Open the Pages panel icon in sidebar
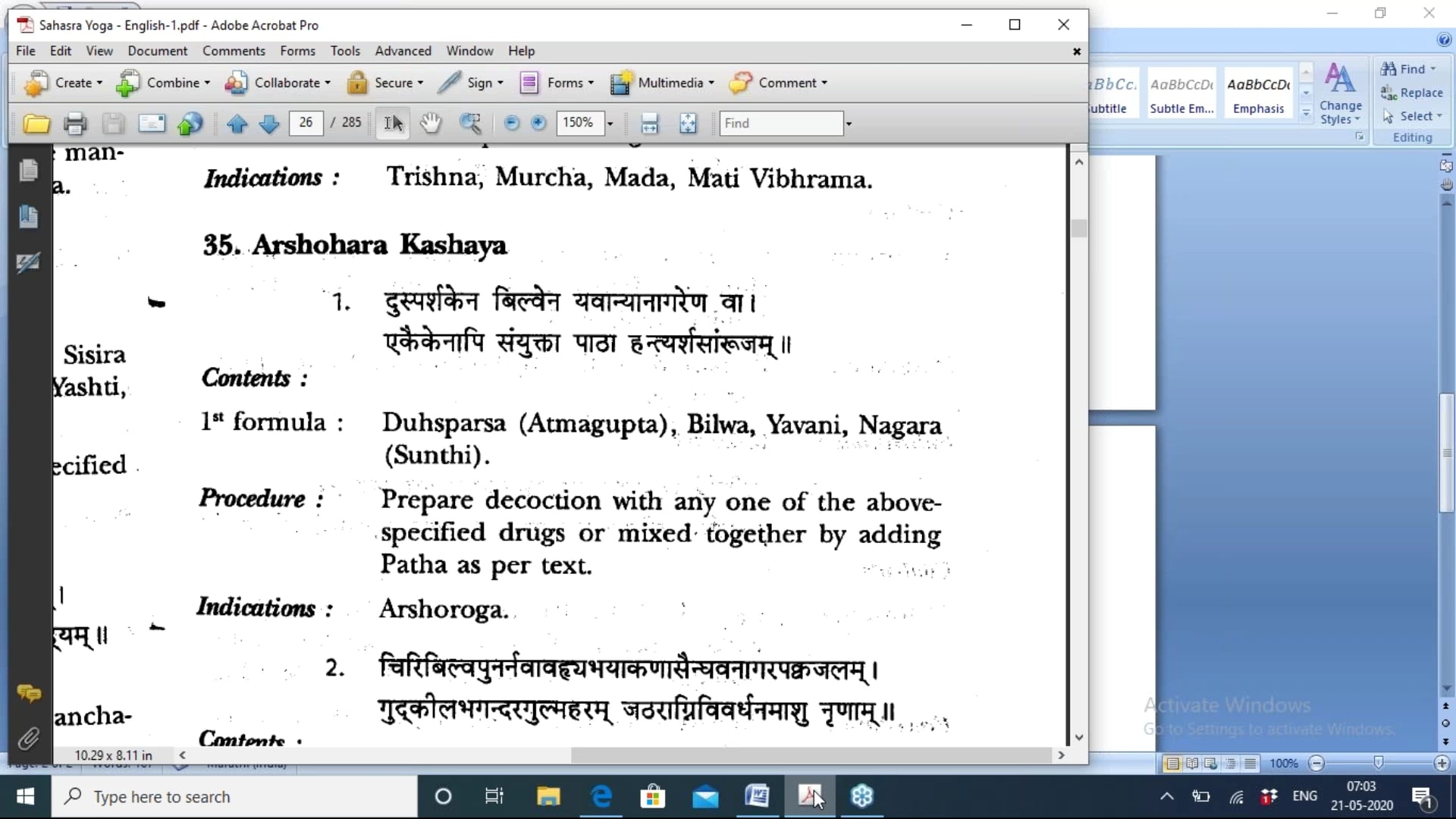1456x819 pixels. (x=29, y=170)
